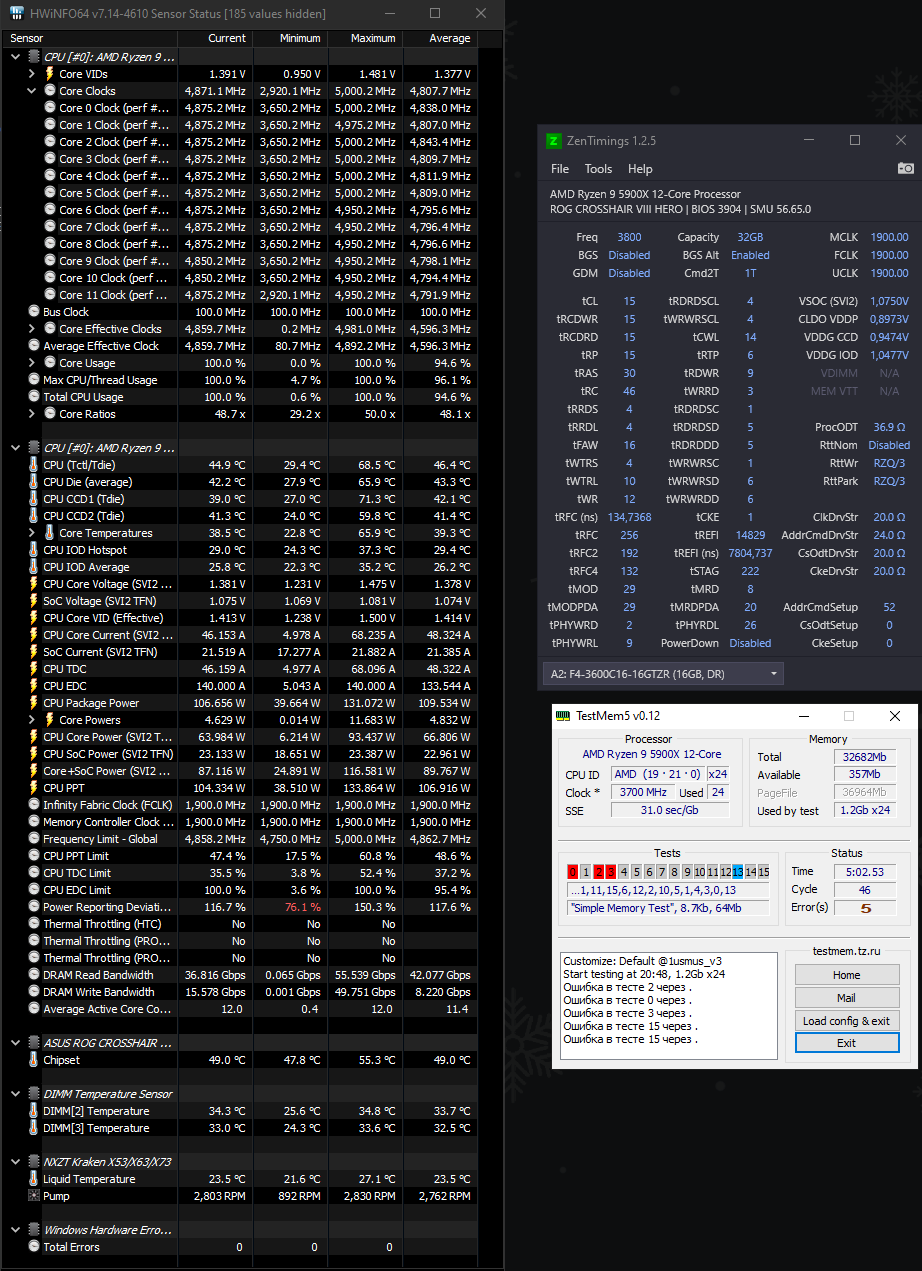Expand the Core Powers row

tap(32, 720)
